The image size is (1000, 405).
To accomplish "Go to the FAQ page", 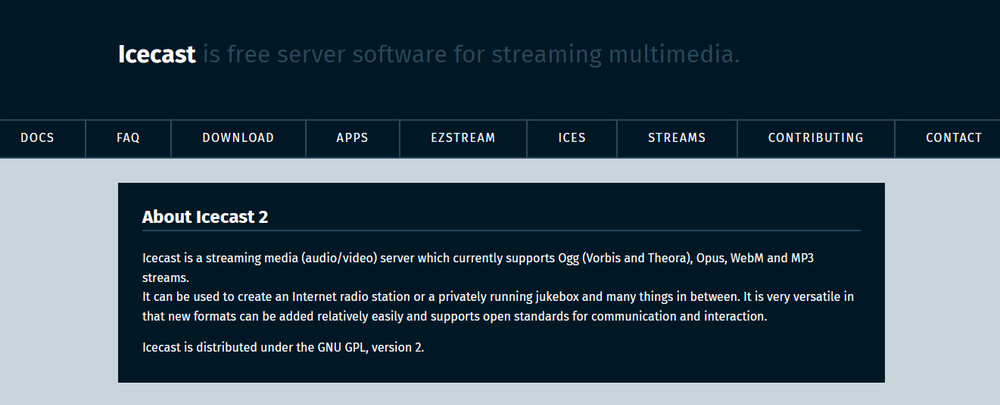I will 128,138.
